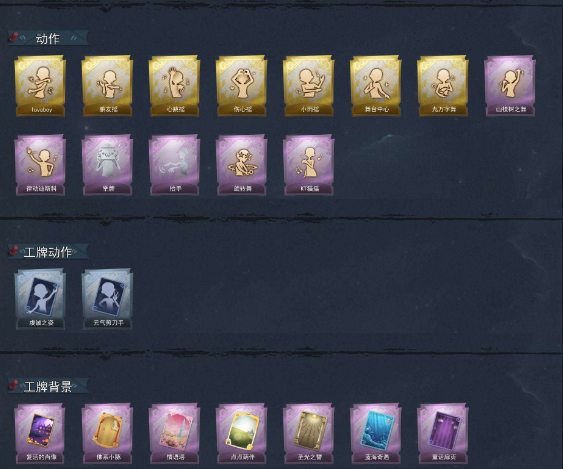Choose the purple "KT猫猫" action card
The height and width of the screenshot is (469, 563).
308,165
